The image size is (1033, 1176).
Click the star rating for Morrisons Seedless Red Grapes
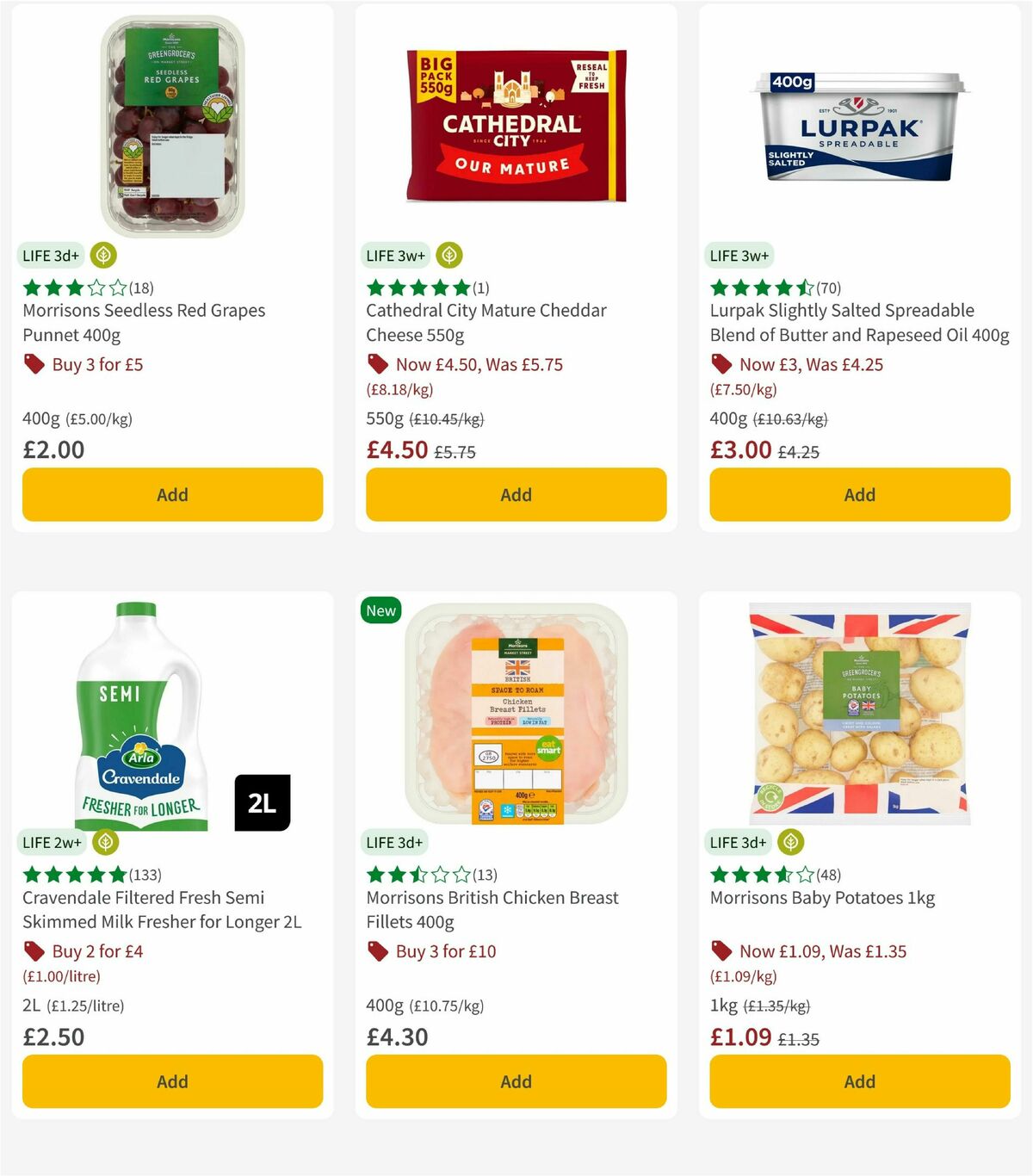pos(70,288)
